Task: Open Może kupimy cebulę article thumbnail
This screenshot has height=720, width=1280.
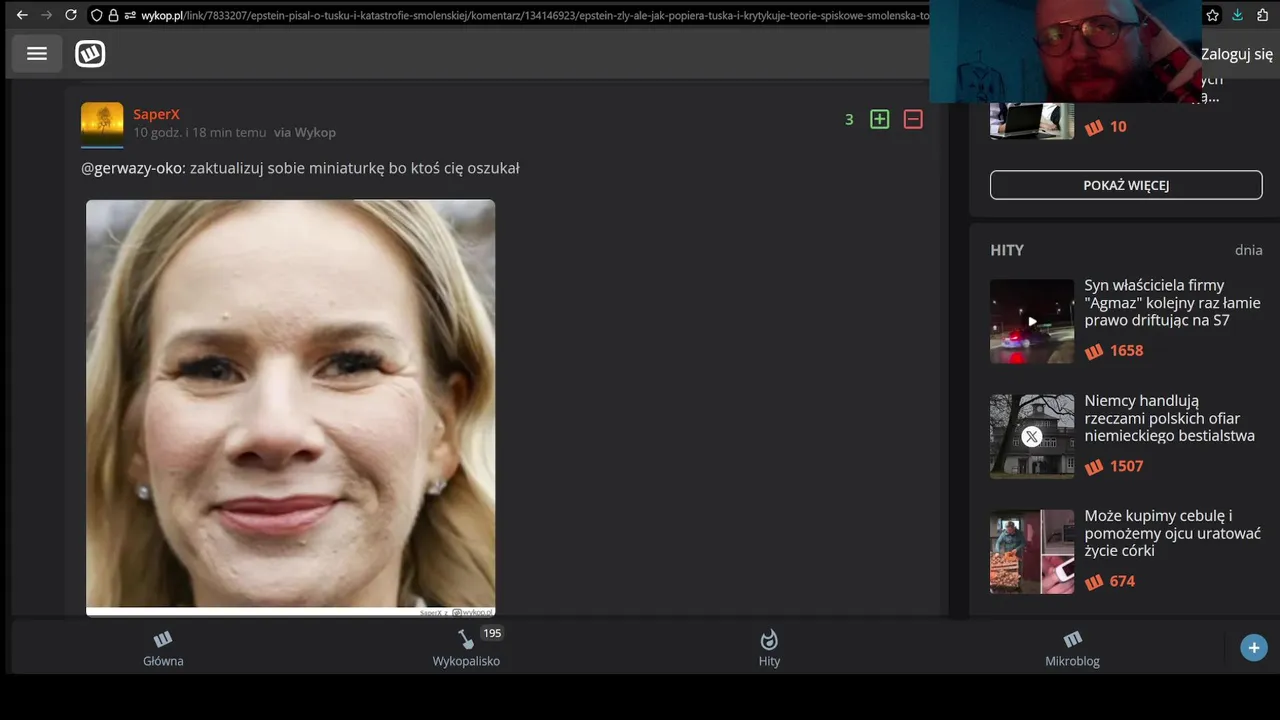Action: (1032, 552)
